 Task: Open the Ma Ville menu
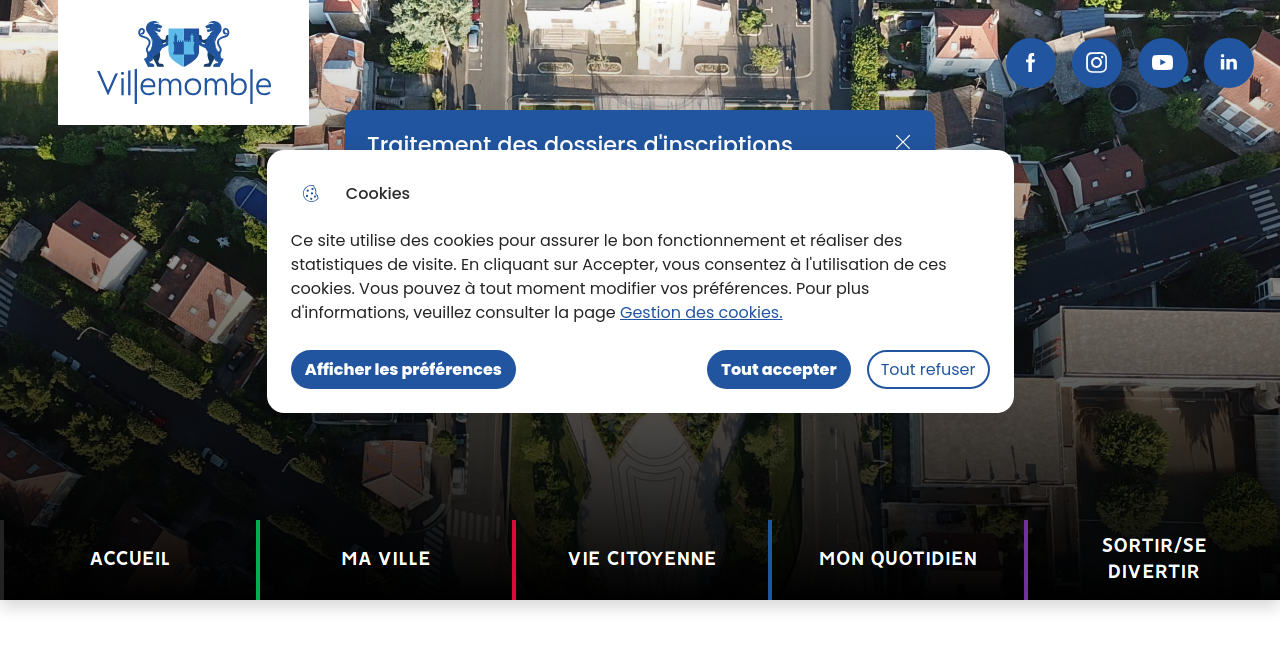pos(386,559)
